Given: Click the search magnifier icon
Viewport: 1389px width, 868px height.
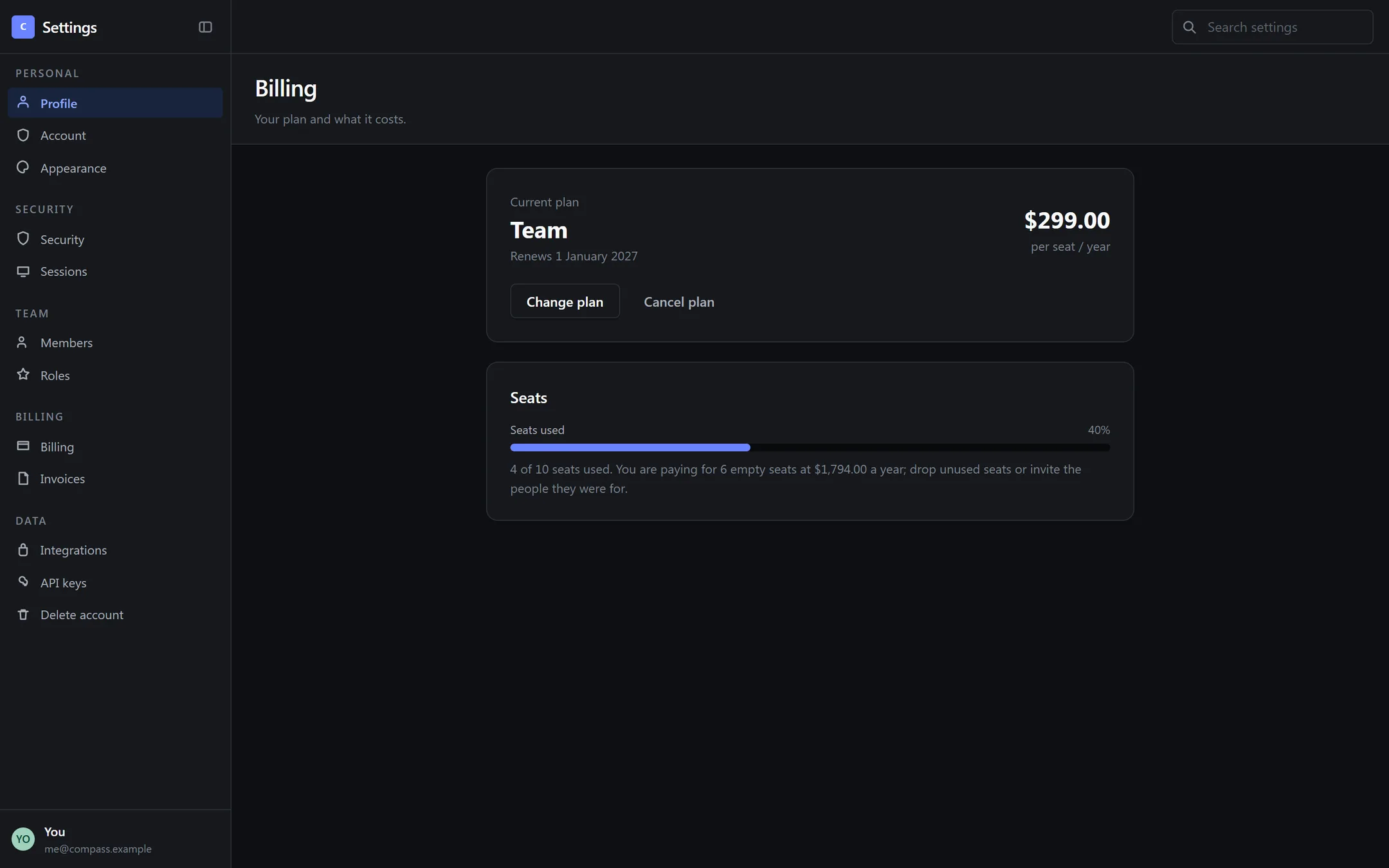Looking at the screenshot, I should point(1190,27).
